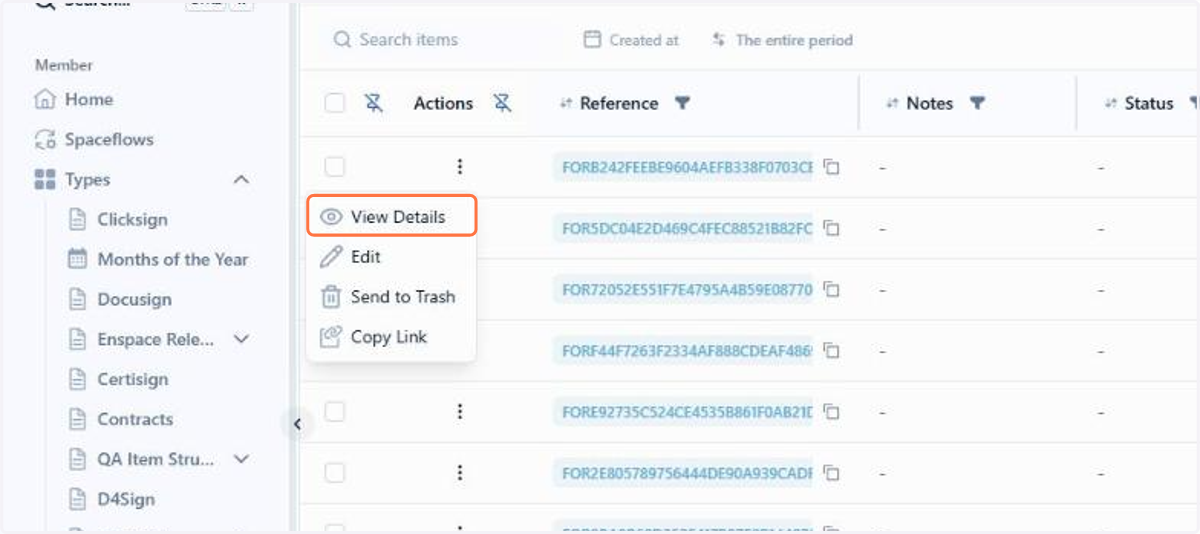The image size is (1200, 534).
Task: Open actions menu for FORB242FEEBE row
Action: click(x=460, y=167)
